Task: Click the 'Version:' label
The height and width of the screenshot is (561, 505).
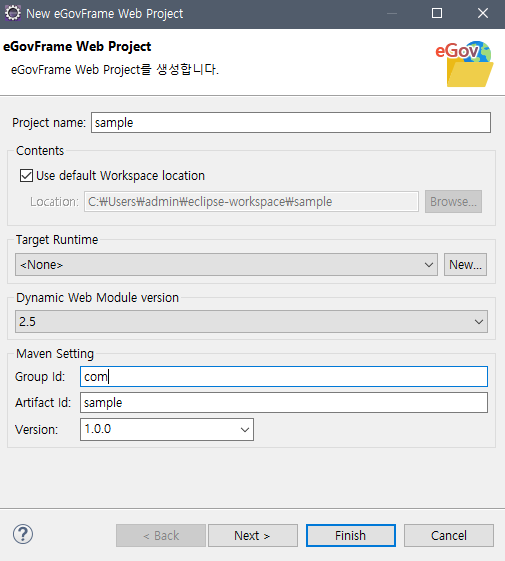Action: point(37,430)
